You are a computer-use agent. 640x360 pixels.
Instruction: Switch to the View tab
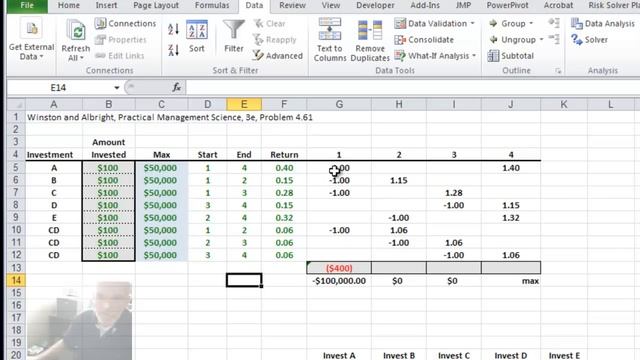tap(331, 5)
